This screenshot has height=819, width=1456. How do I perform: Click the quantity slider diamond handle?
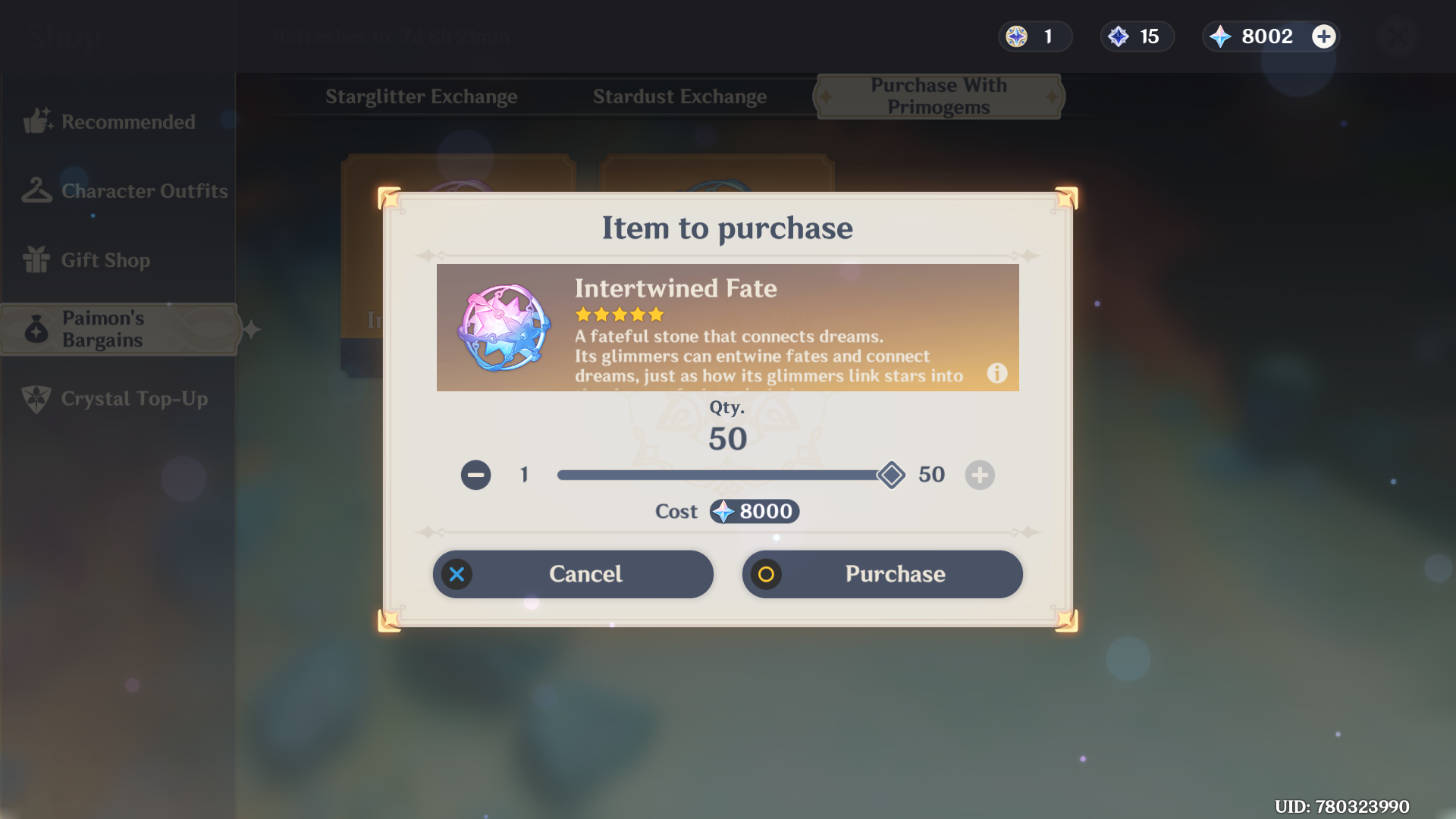891,475
